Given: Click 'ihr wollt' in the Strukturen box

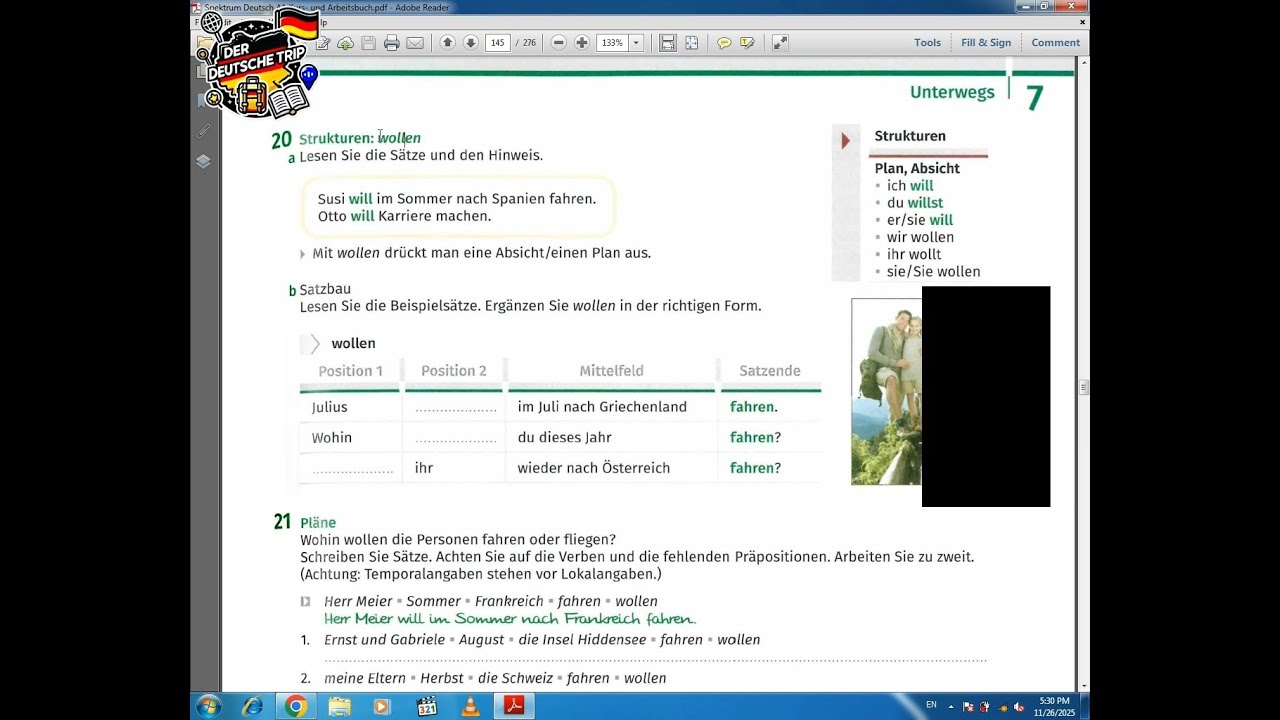Looking at the screenshot, I should [914, 254].
